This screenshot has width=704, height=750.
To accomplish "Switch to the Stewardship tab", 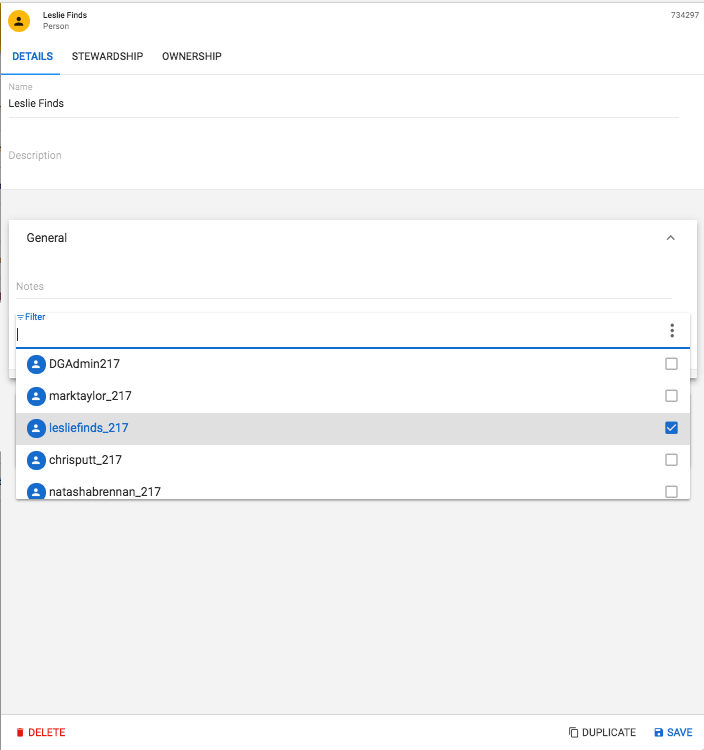I will click(107, 56).
